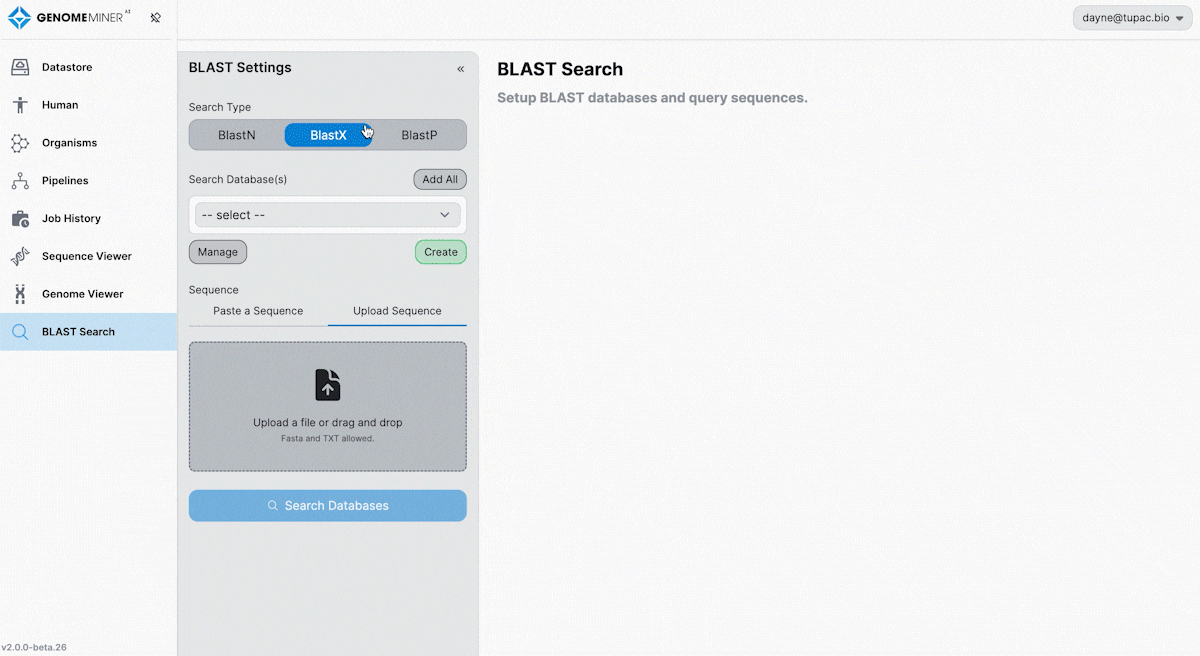1200x656 pixels.
Task: Click the Datastore sidebar icon
Action: coord(20,67)
